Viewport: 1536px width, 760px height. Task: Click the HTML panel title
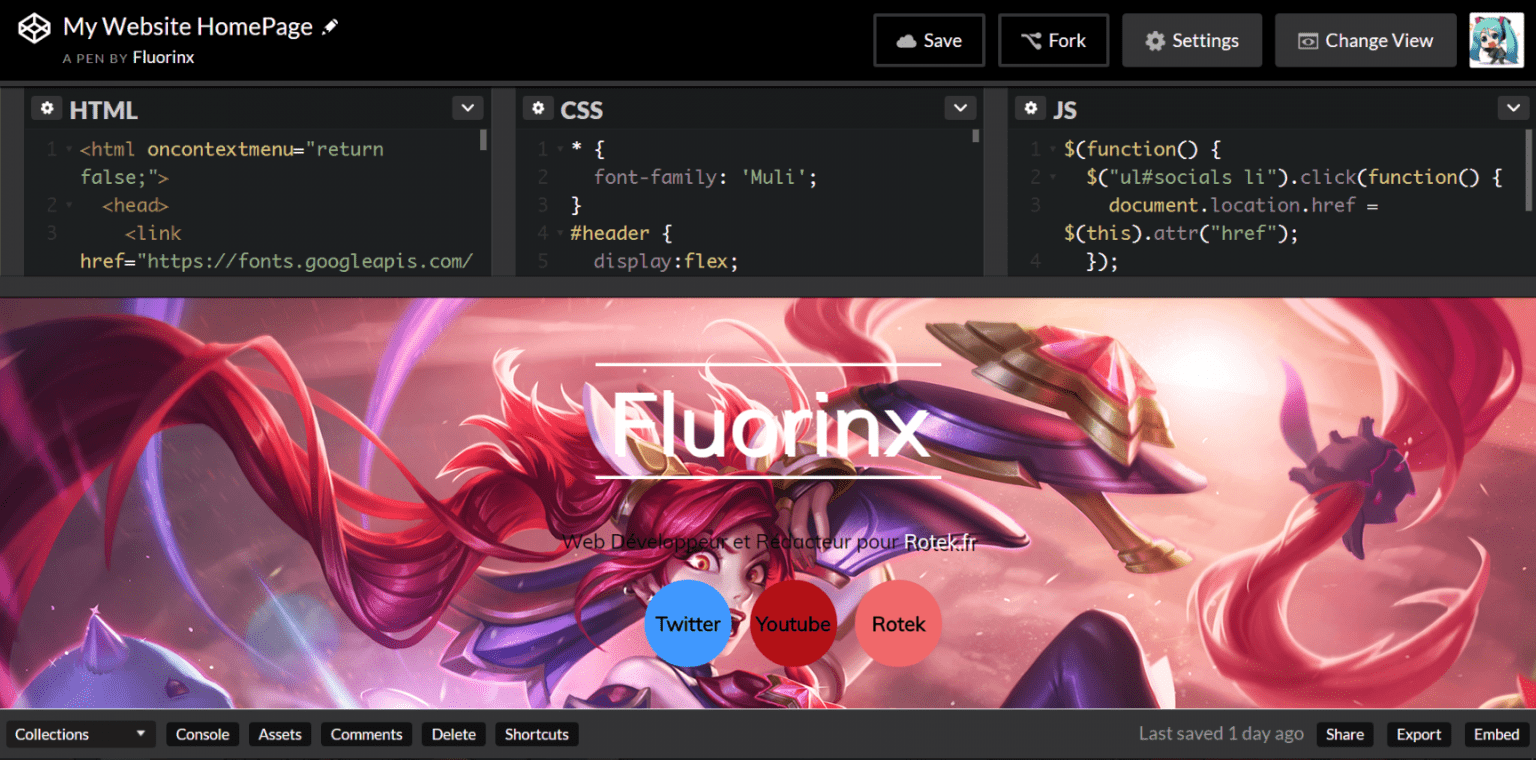pos(103,109)
